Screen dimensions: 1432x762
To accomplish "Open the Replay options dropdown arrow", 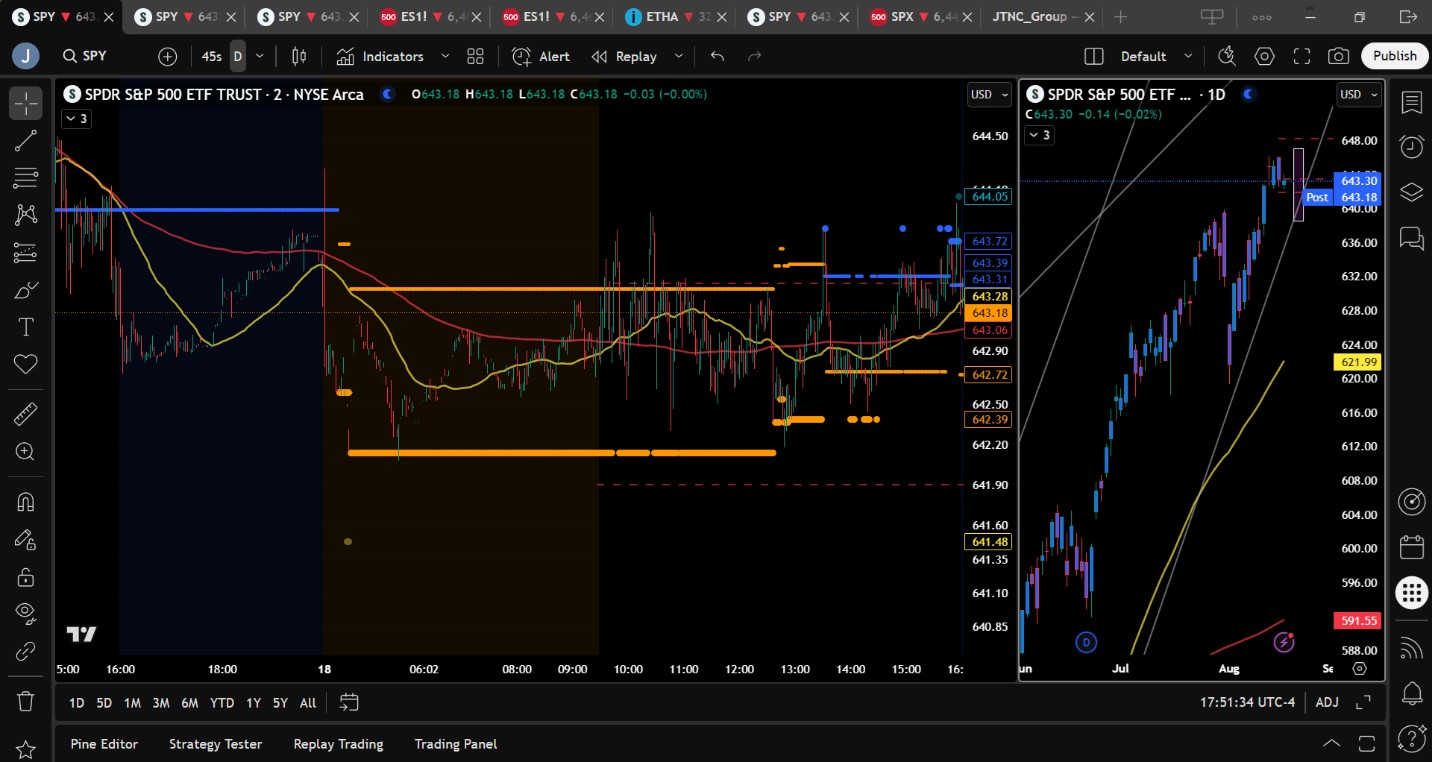I will [x=679, y=56].
